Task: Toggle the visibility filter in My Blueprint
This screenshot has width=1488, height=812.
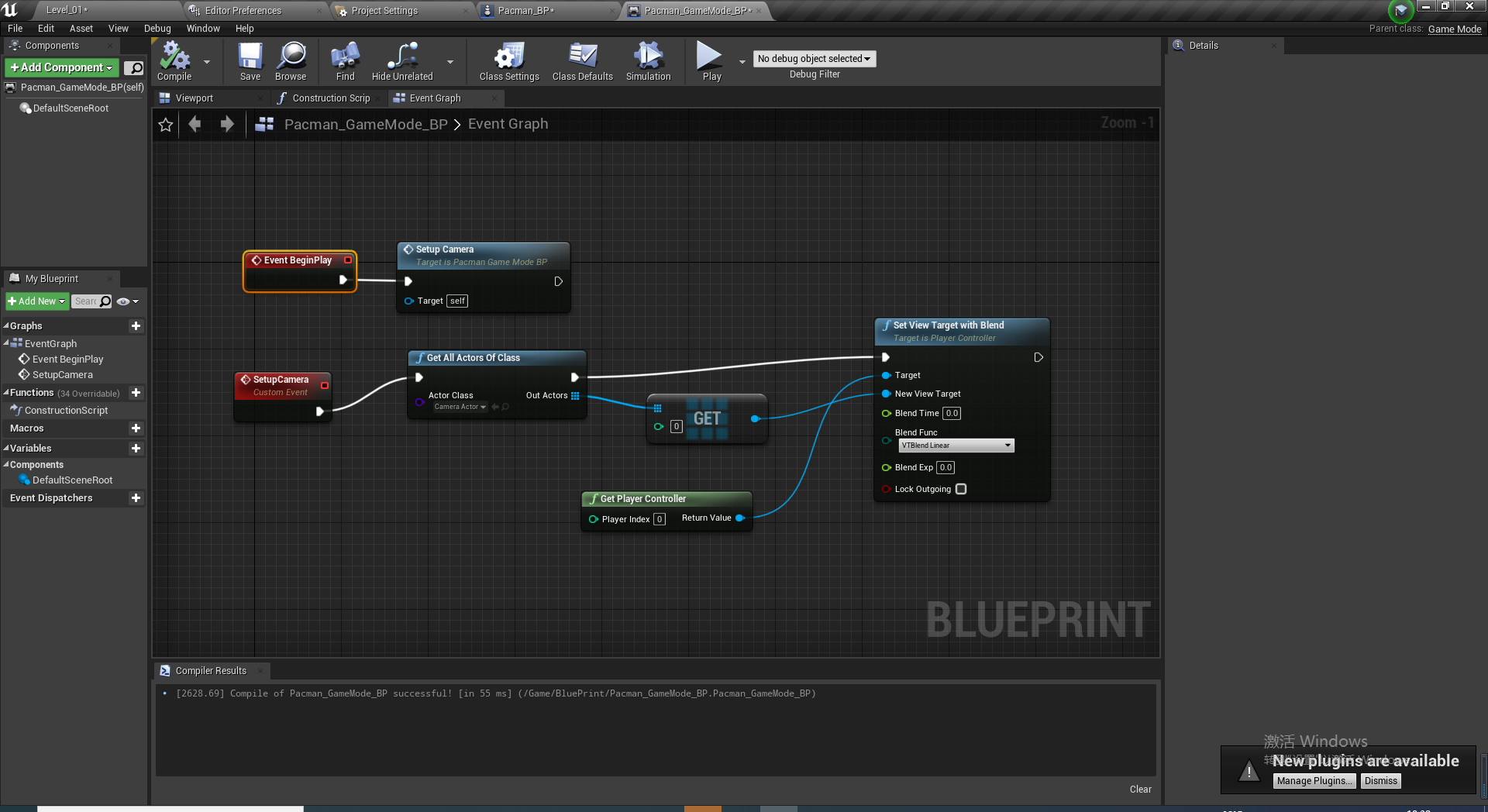Action: (x=123, y=301)
